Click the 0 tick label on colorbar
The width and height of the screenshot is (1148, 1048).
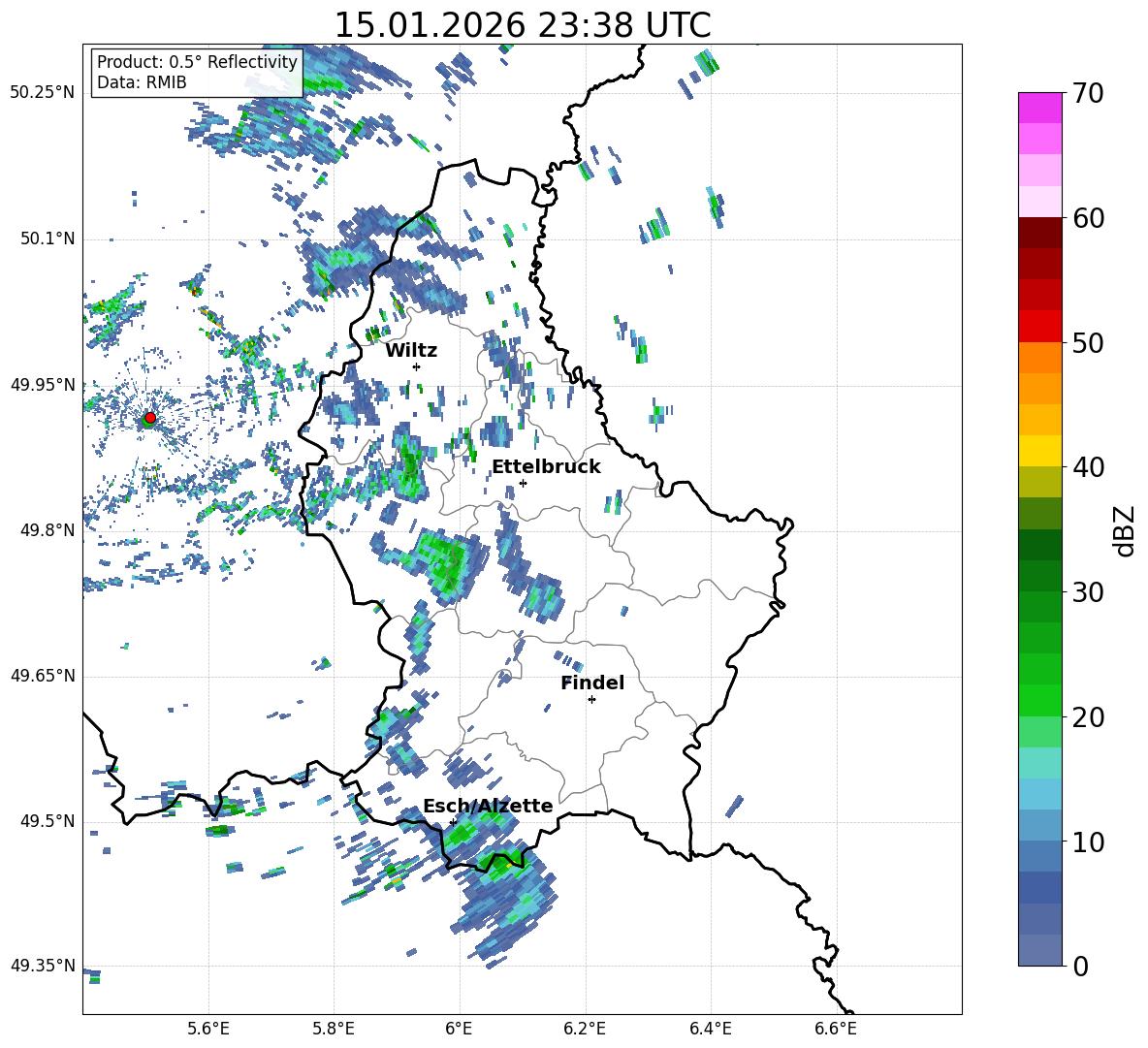pyautogui.click(x=1080, y=966)
